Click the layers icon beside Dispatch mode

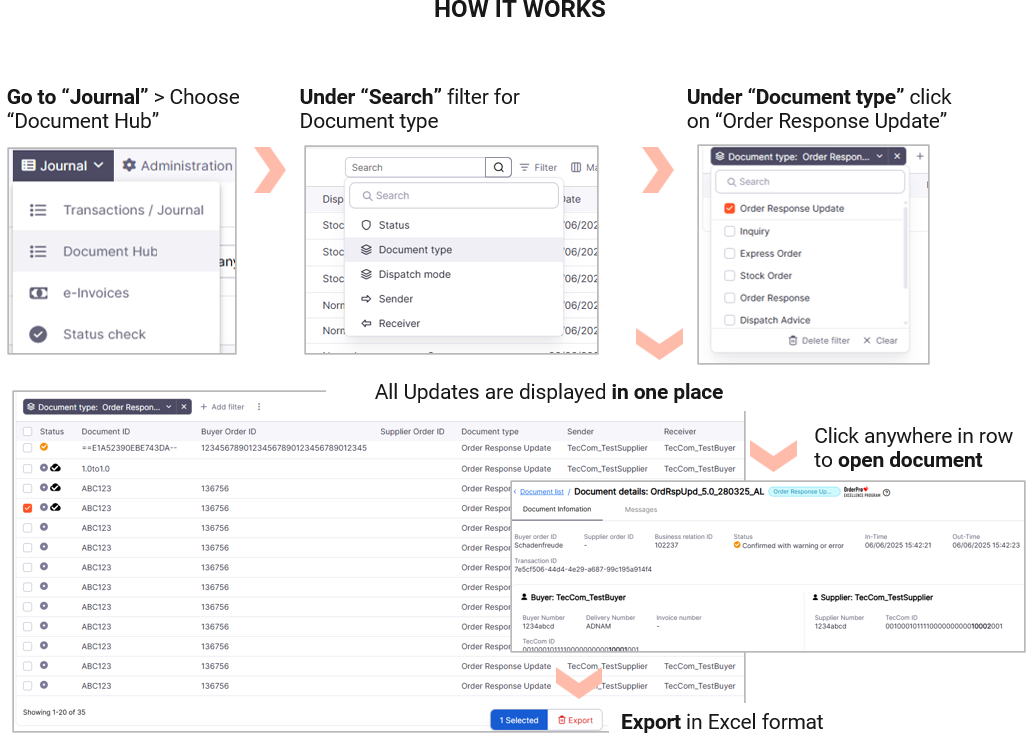(x=366, y=274)
